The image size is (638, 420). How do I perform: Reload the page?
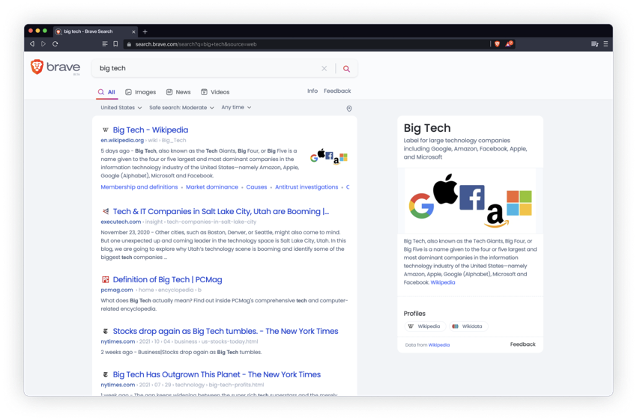[55, 44]
